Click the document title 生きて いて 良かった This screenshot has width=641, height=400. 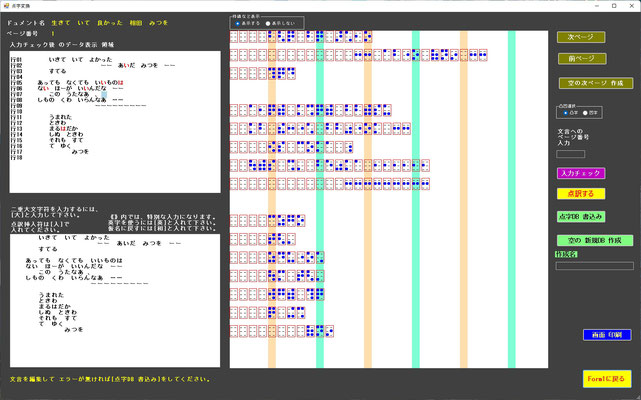point(87,23)
